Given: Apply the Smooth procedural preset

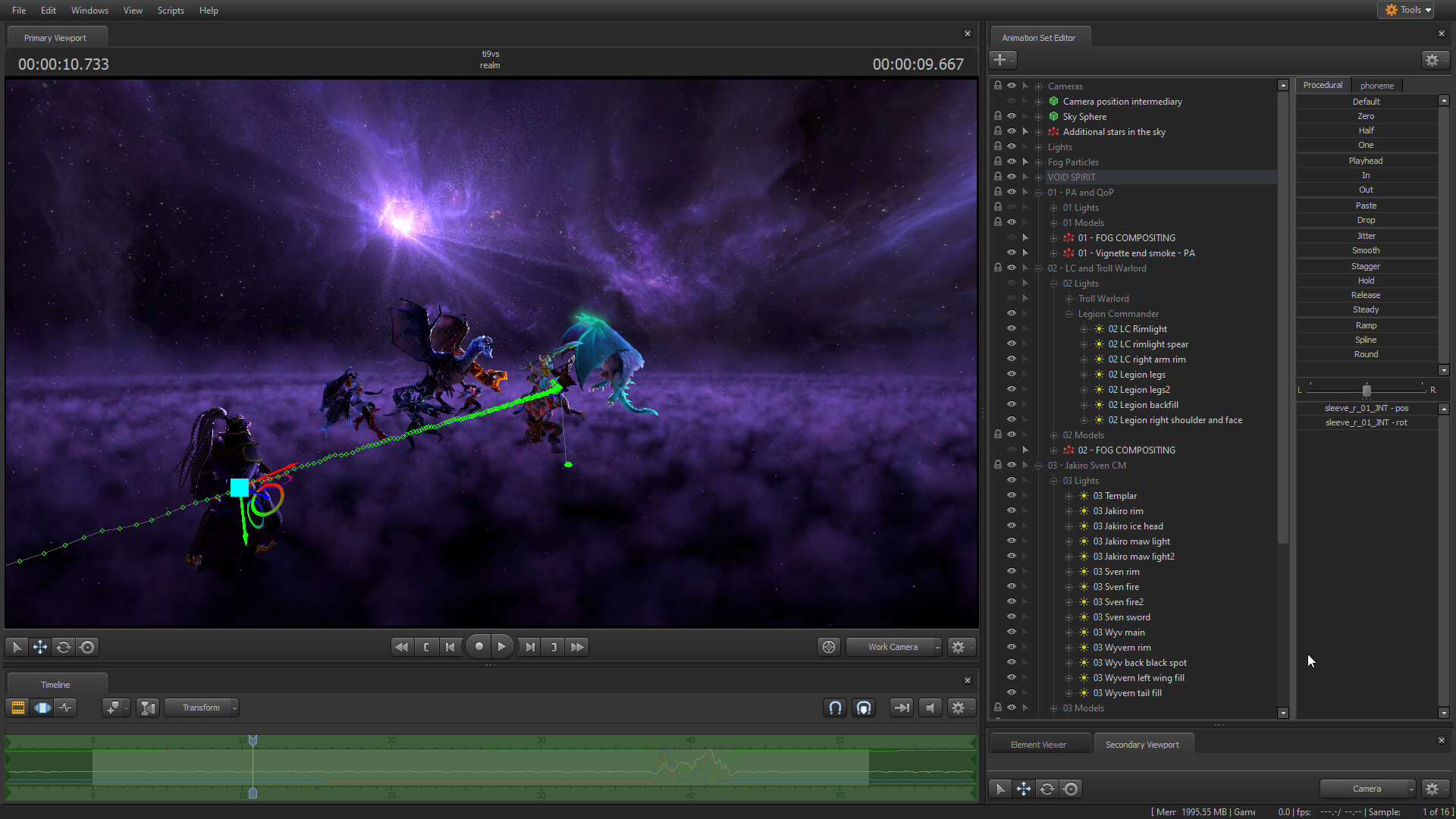Looking at the screenshot, I should pos(1366,250).
